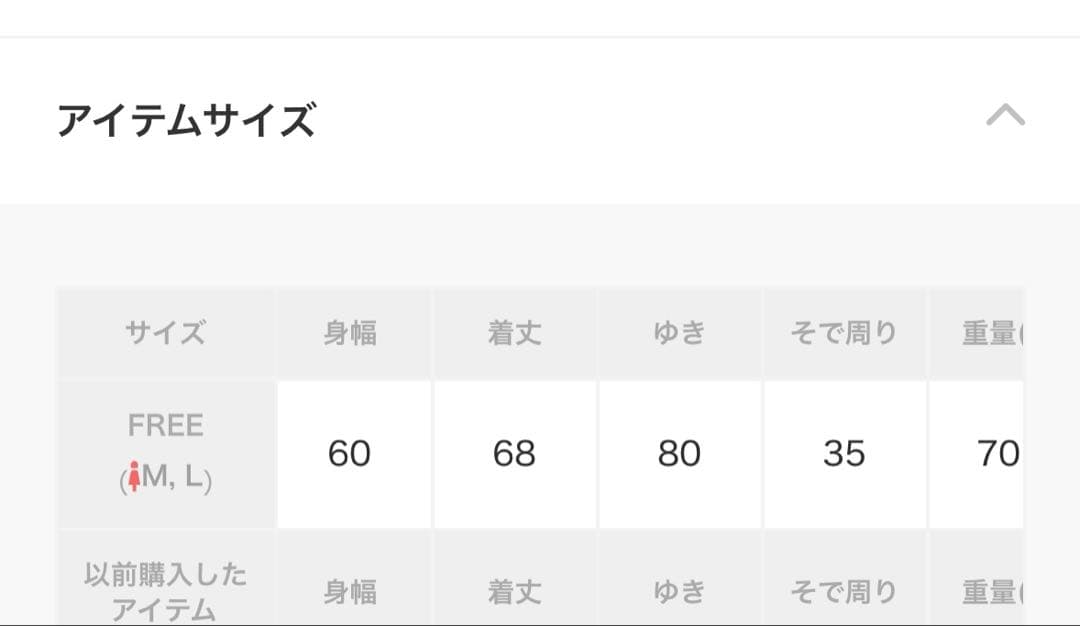Click the 以前購入したアイテム row label
The image size is (1080, 626).
coord(166,591)
